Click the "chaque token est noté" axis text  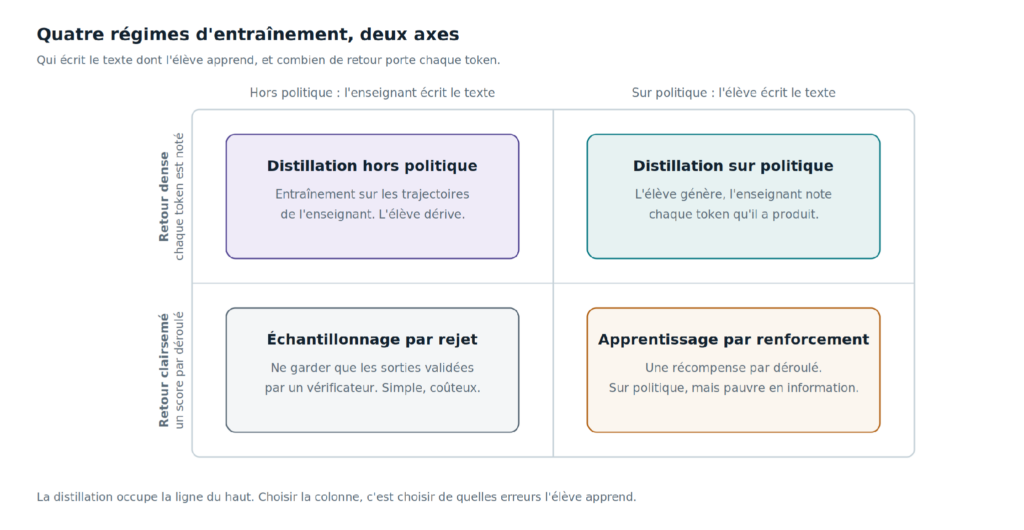click(x=179, y=196)
